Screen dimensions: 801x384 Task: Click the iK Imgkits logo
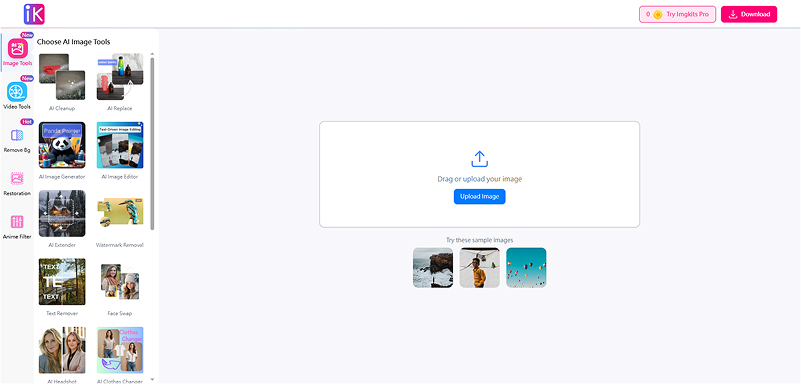(x=34, y=14)
